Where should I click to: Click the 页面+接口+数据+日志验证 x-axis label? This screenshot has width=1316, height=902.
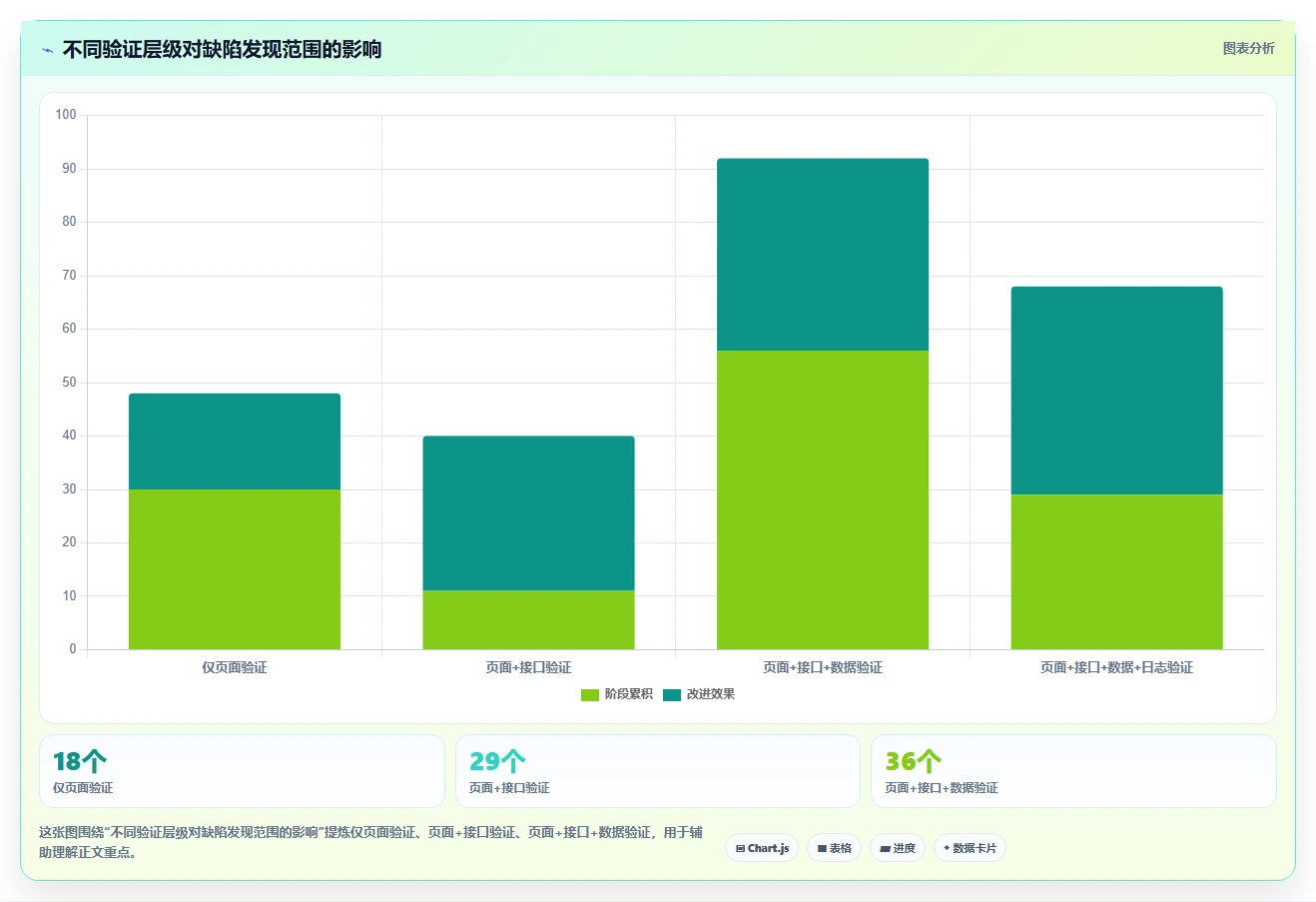(1116, 667)
